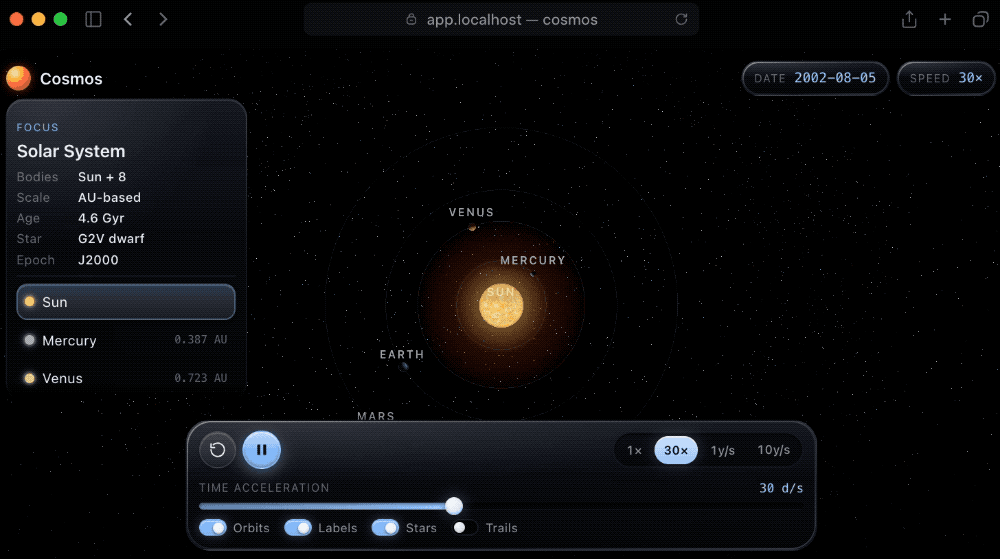This screenshot has width=1000, height=559.
Task: Click the time acceleration slider handle
Action: pyautogui.click(x=454, y=506)
